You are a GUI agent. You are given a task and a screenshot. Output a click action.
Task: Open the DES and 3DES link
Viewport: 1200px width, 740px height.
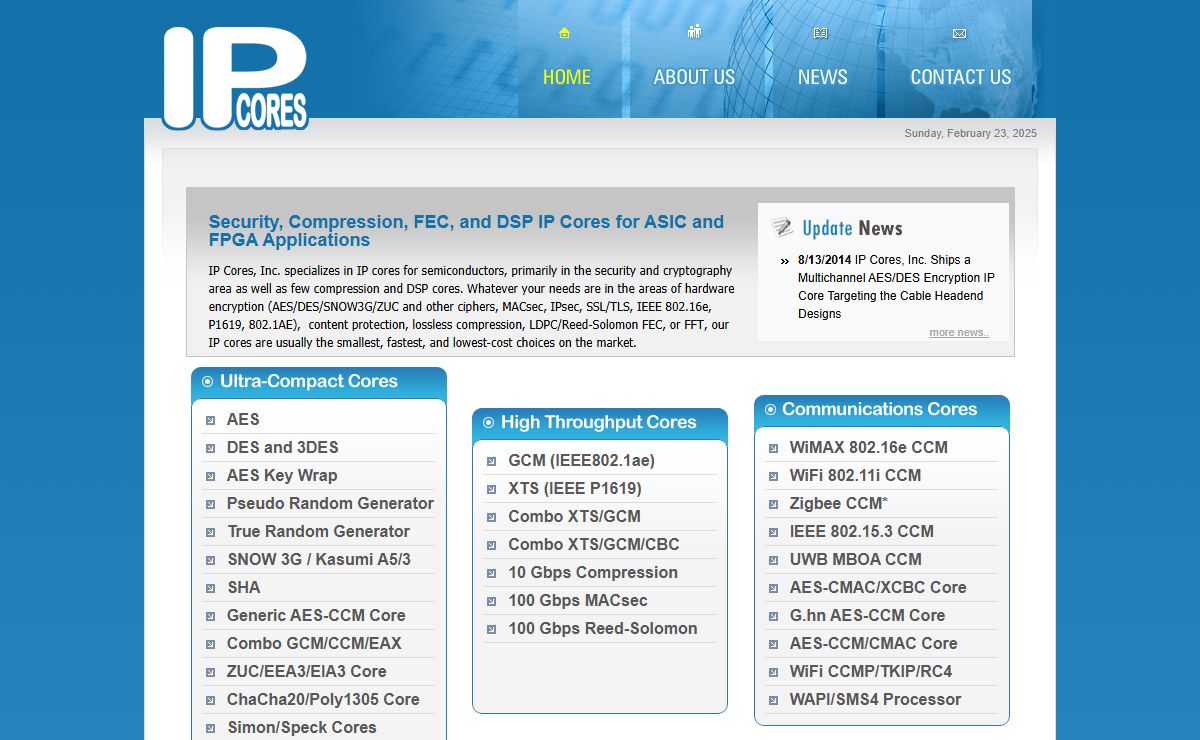coord(283,447)
